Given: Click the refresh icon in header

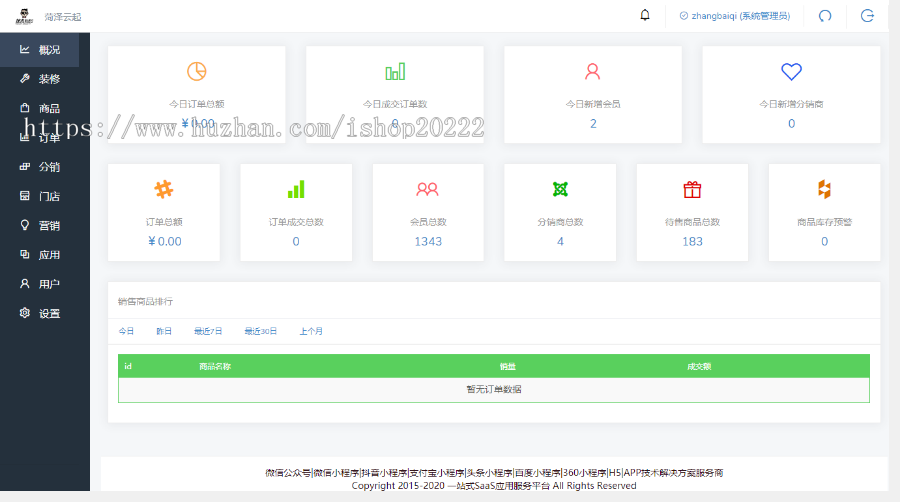Looking at the screenshot, I should coord(825,15).
